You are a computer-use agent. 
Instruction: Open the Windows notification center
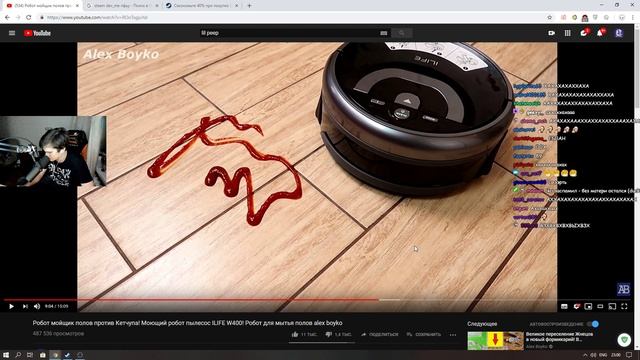point(629,355)
